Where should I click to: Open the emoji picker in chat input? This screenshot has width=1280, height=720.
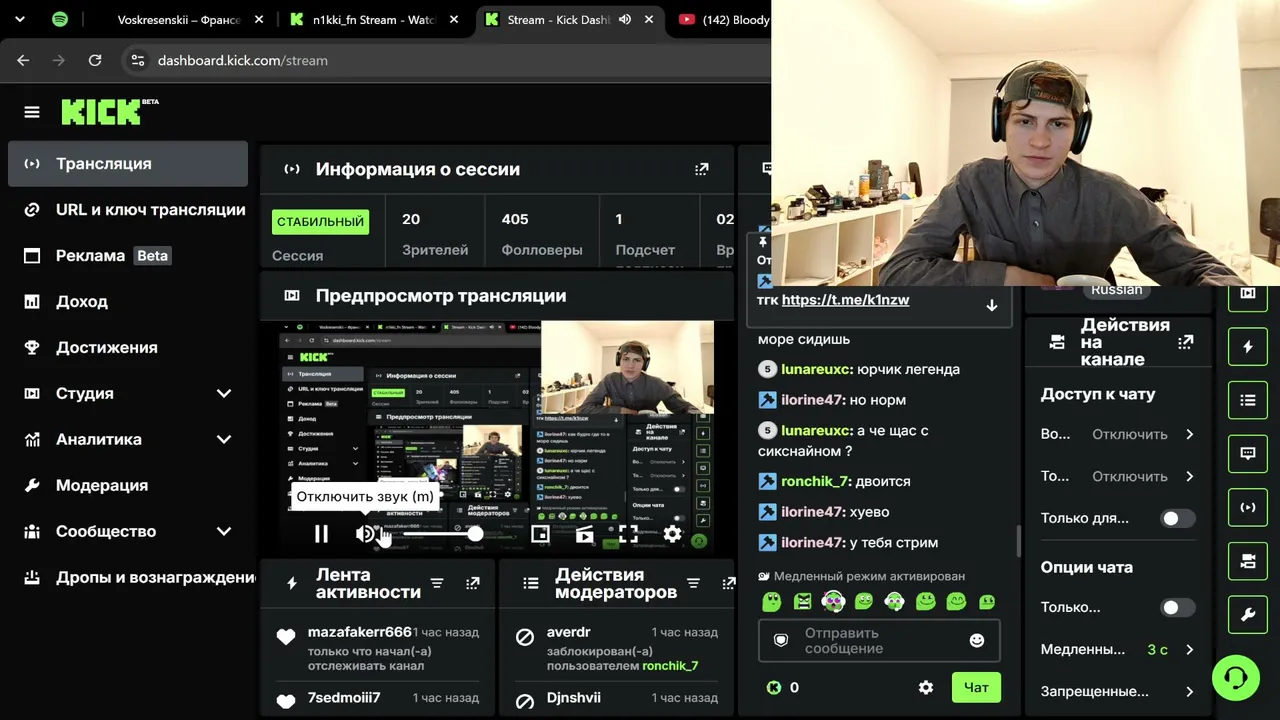click(977, 640)
